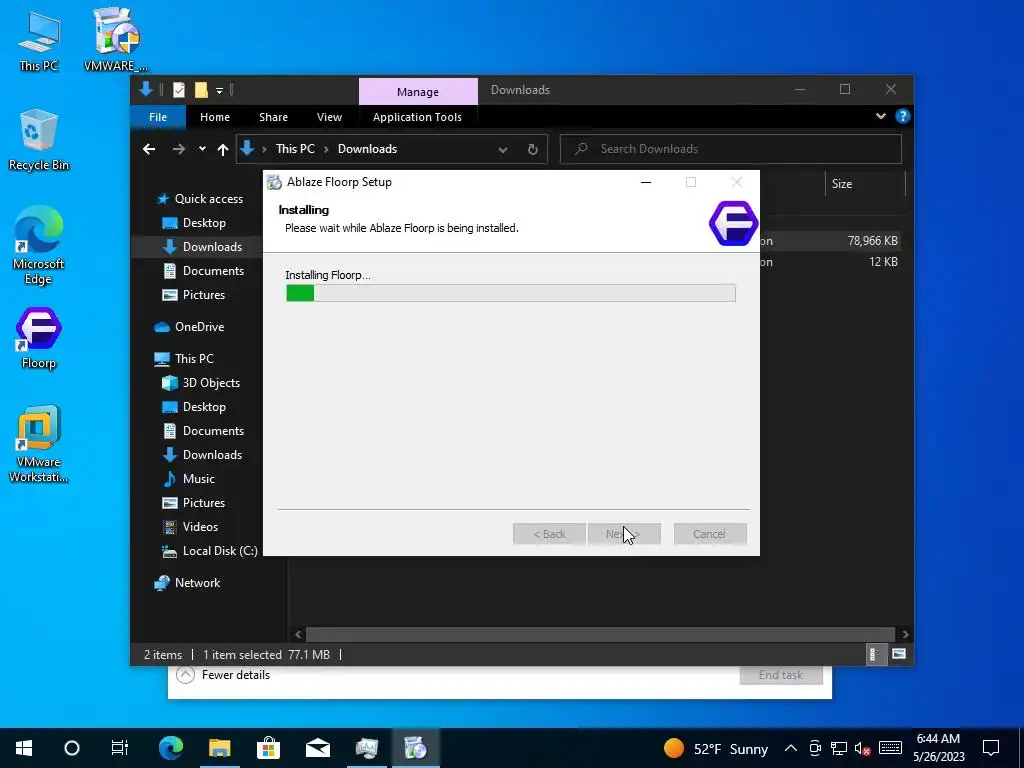Select Quick access in navigation pane

point(208,199)
